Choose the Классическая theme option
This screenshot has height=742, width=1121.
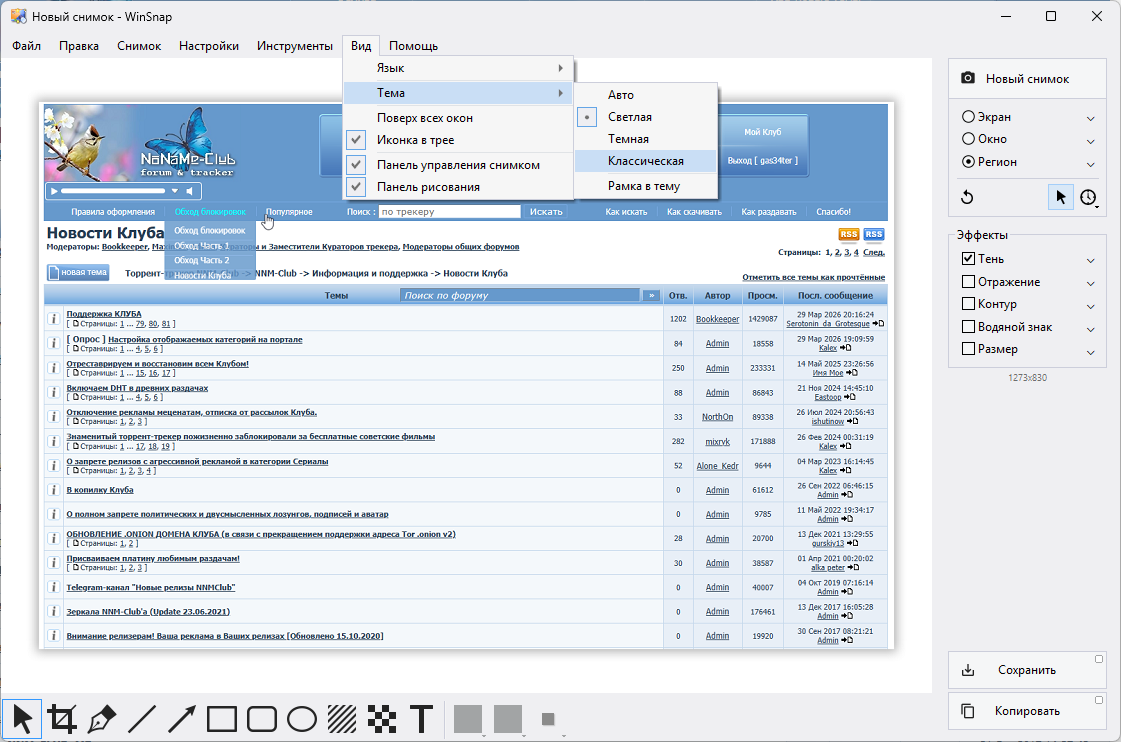(x=645, y=161)
